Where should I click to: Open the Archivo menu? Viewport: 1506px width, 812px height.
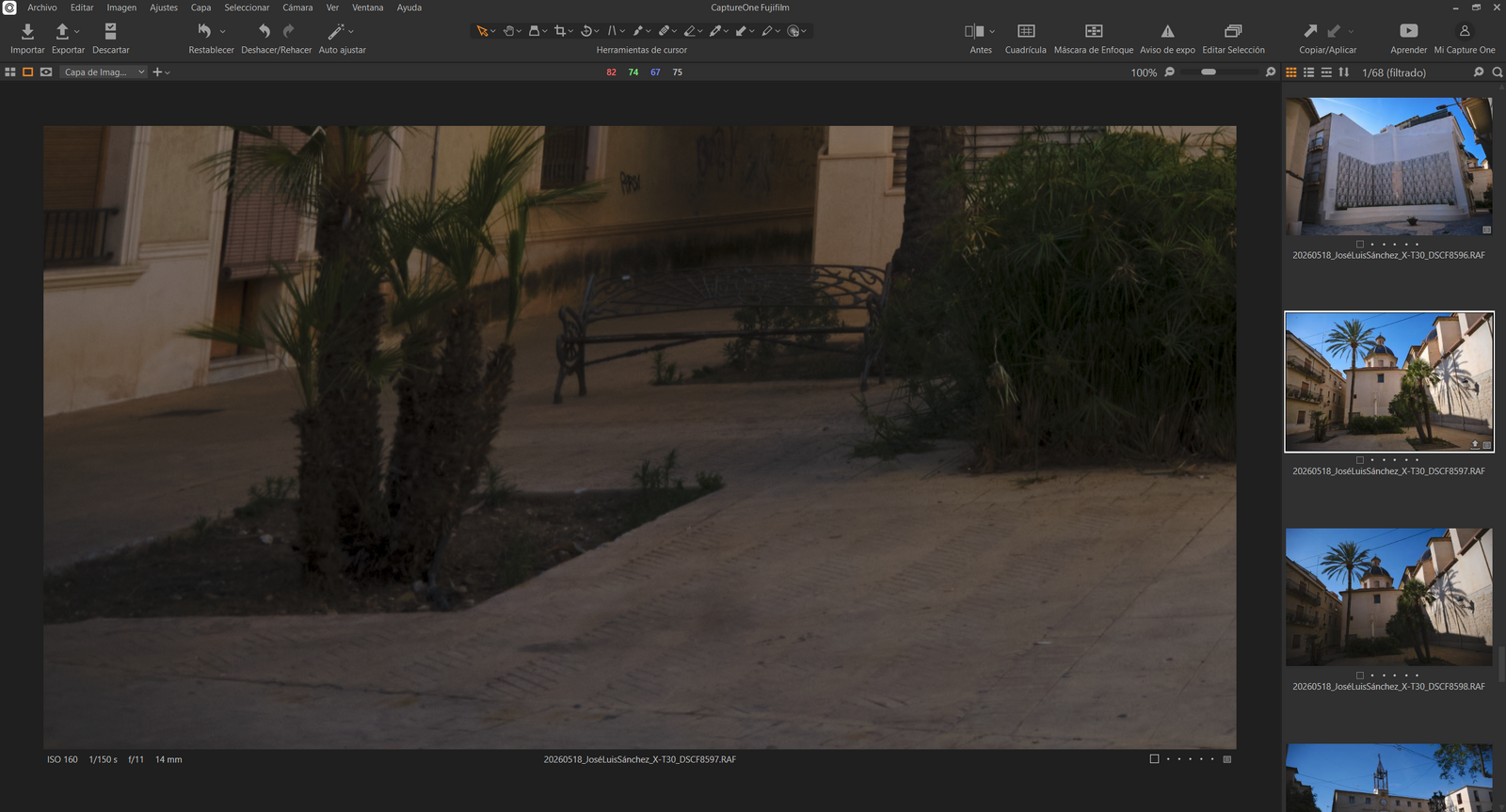click(x=41, y=8)
